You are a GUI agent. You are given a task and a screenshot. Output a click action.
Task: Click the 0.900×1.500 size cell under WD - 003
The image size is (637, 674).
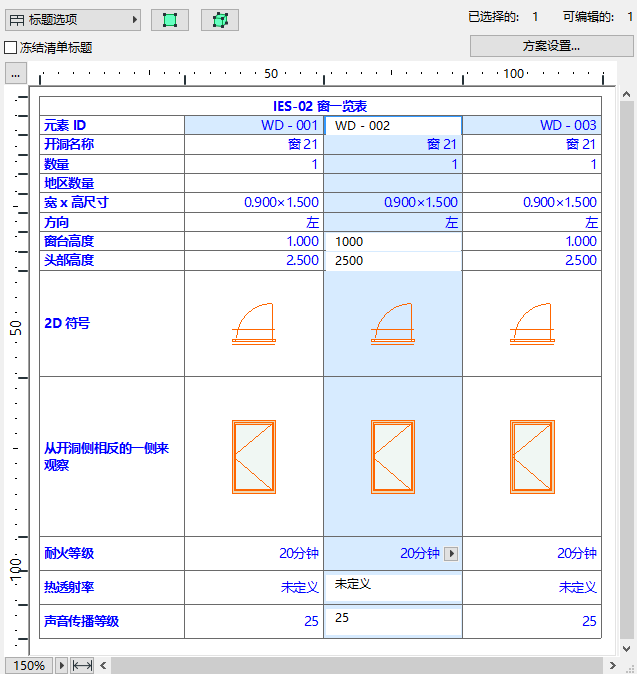point(532,202)
